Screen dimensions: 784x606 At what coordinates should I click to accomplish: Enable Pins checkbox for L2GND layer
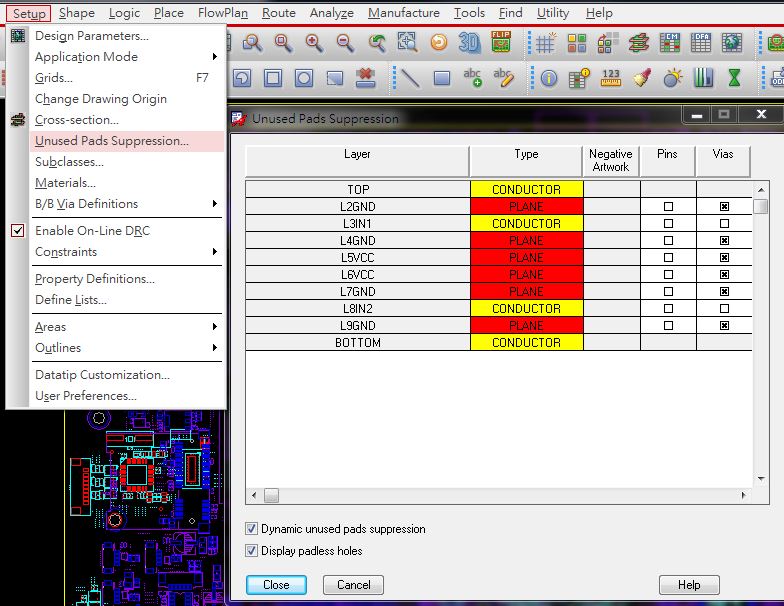[x=668, y=207]
